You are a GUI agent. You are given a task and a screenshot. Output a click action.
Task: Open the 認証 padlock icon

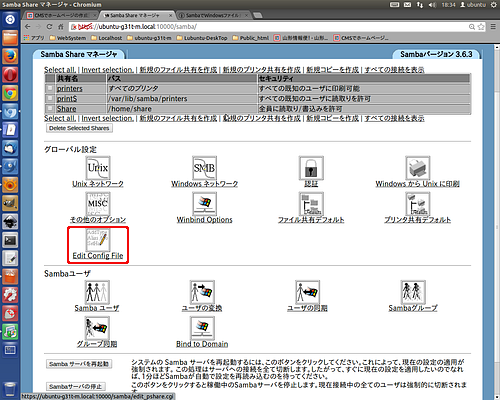(x=311, y=168)
